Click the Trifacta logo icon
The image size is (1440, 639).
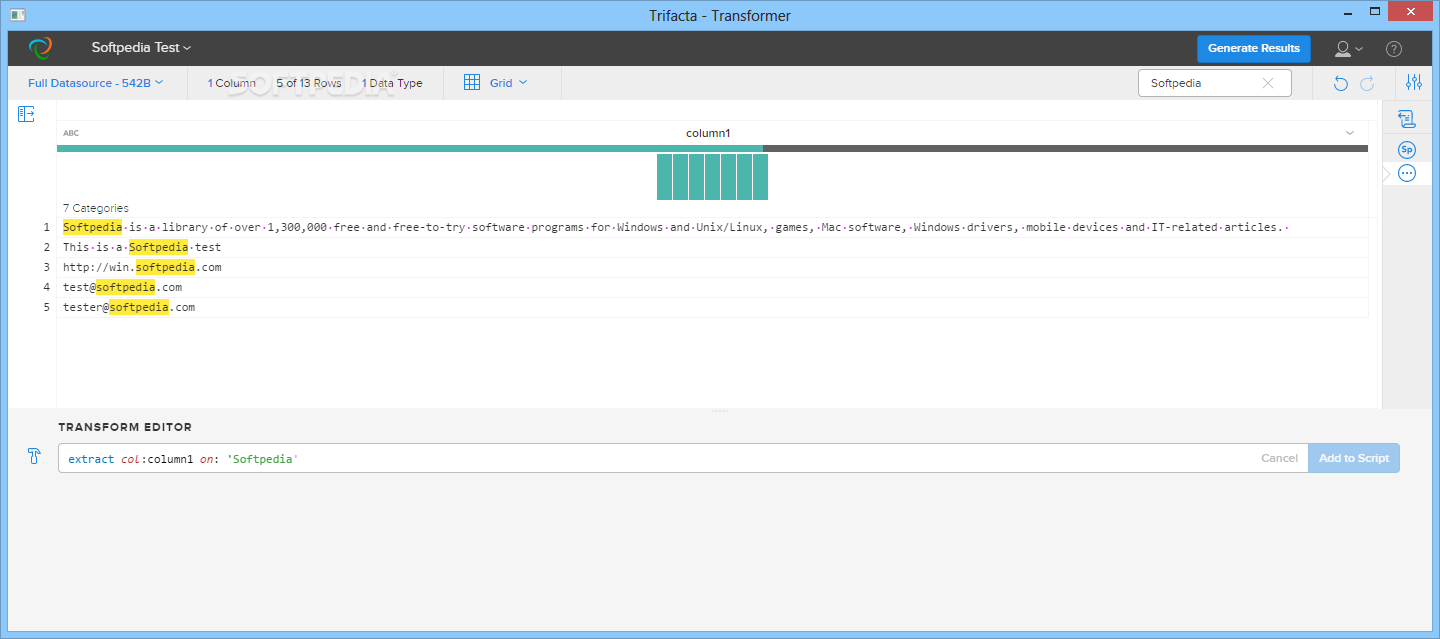[40, 48]
